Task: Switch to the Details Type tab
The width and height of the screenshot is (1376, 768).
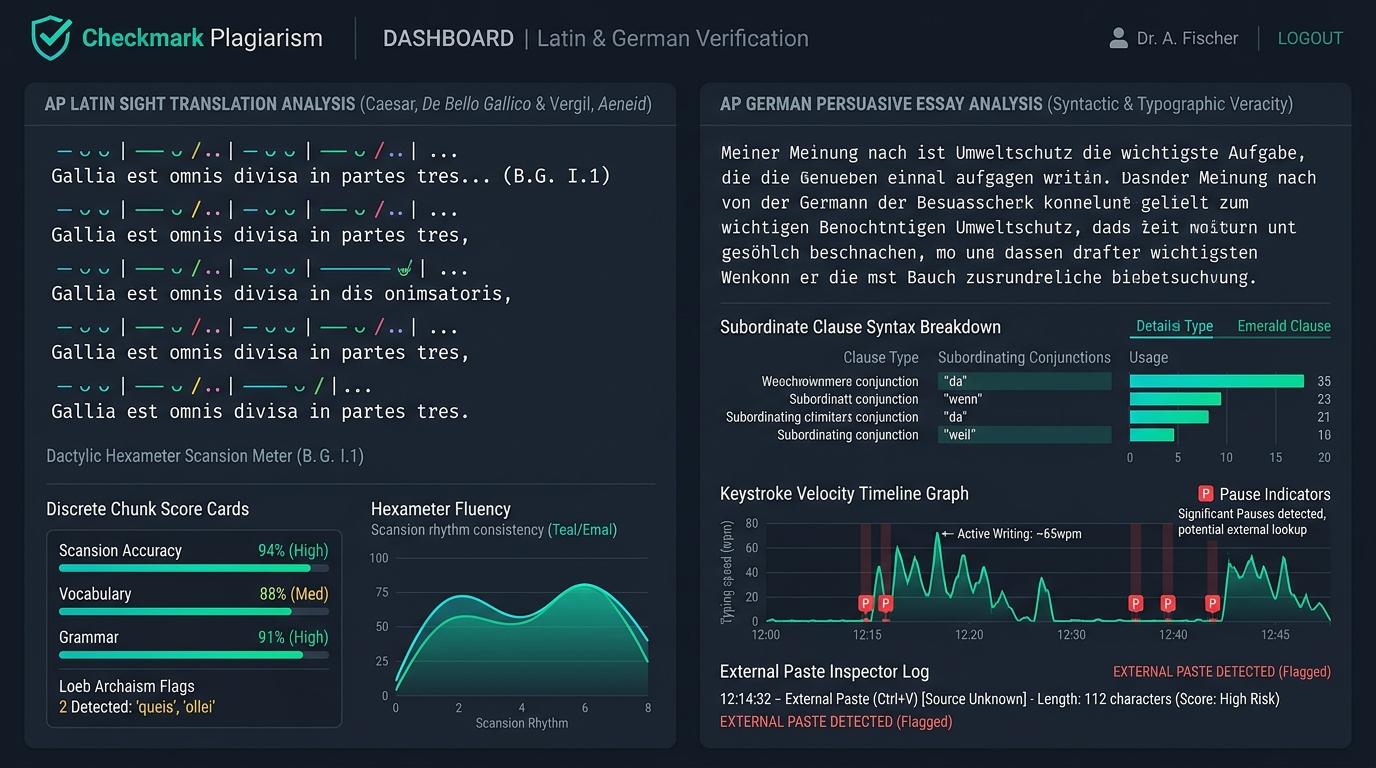Action: [1174, 326]
